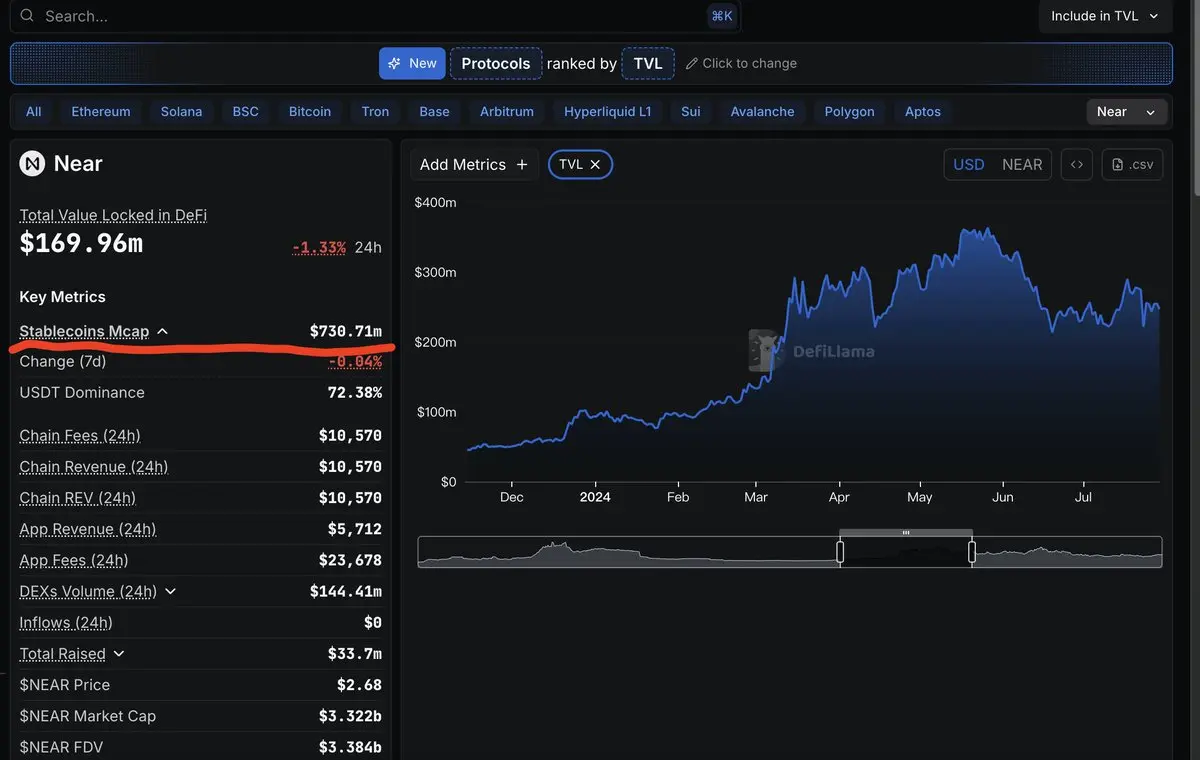Click the $NEAR Market Cap $3.322b value
The image size is (1200, 760).
(350, 716)
